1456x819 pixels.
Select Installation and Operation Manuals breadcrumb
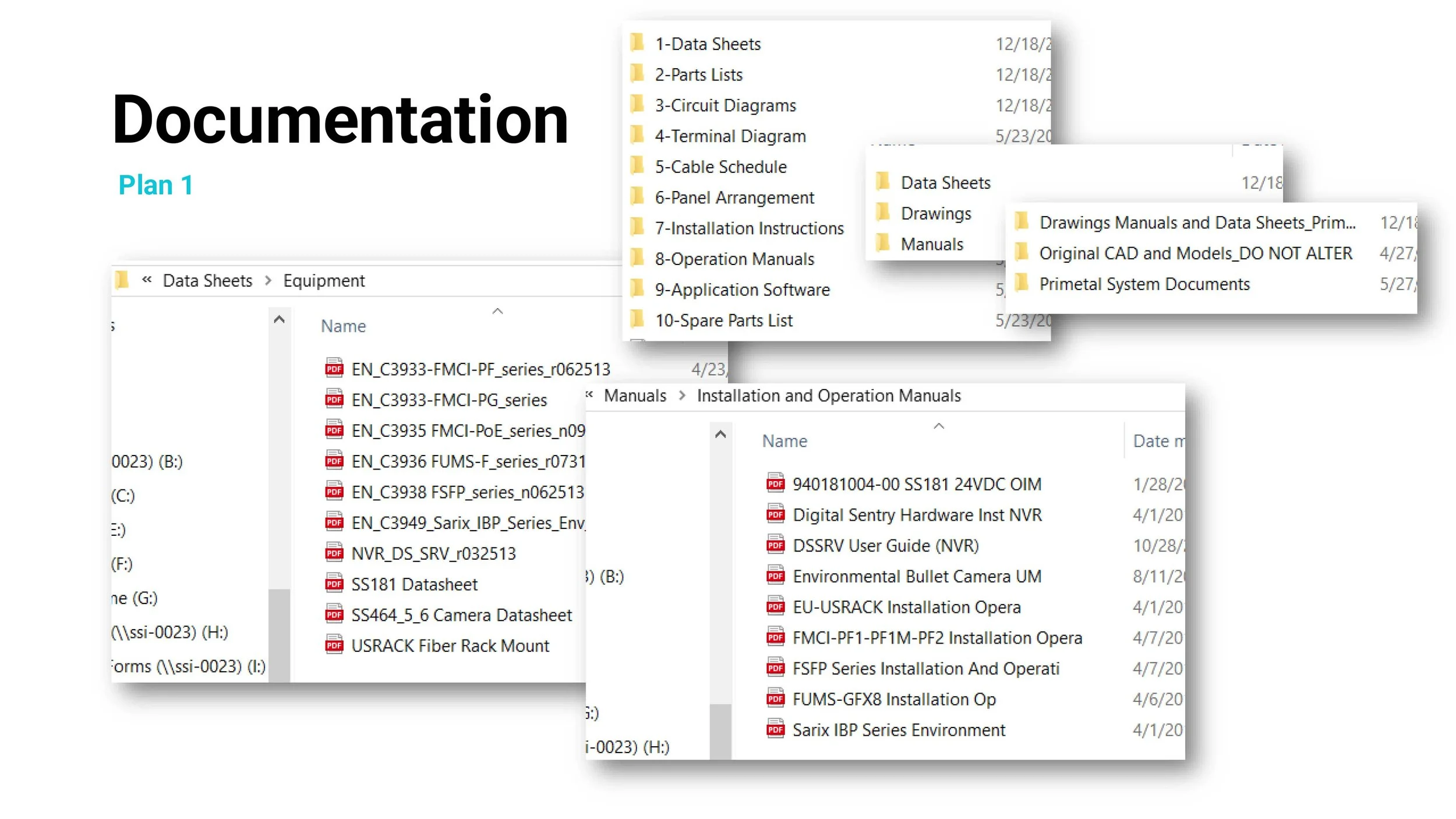pyautogui.click(x=828, y=396)
